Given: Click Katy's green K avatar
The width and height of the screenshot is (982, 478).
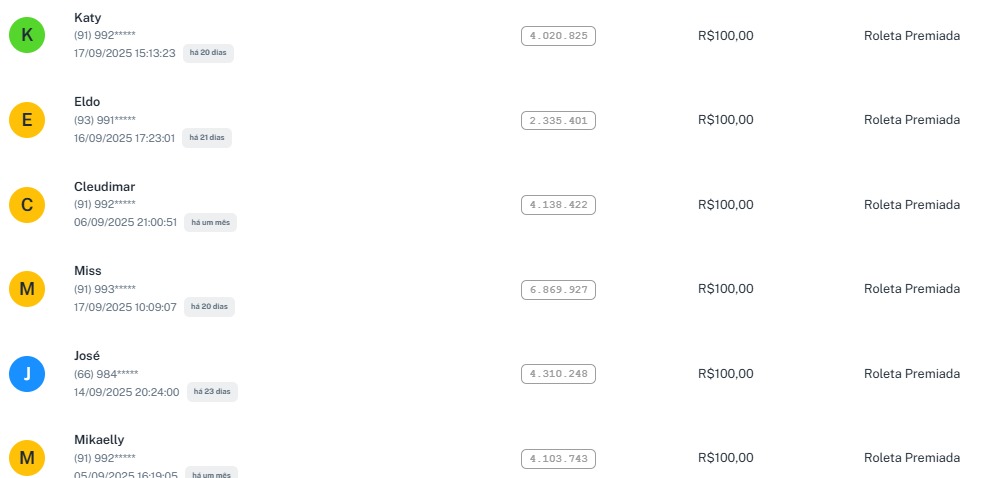Looking at the screenshot, I should 27,36.
